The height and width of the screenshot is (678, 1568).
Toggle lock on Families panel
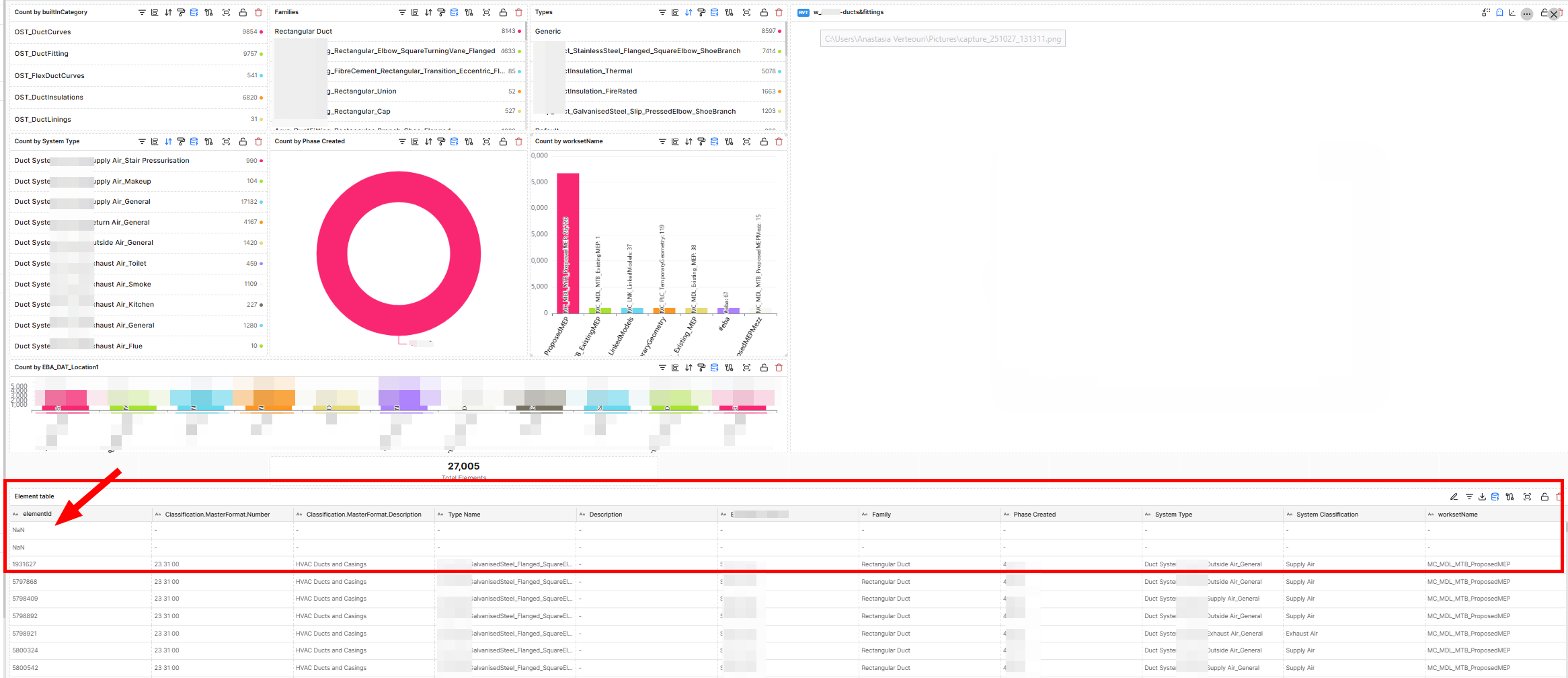click(x=503, y=12)
